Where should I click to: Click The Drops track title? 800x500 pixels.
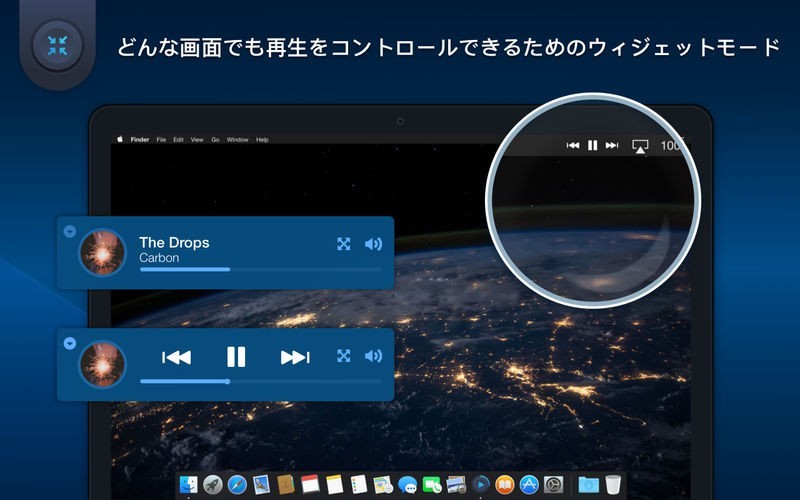pyautogui.click(x=174, y=242)
